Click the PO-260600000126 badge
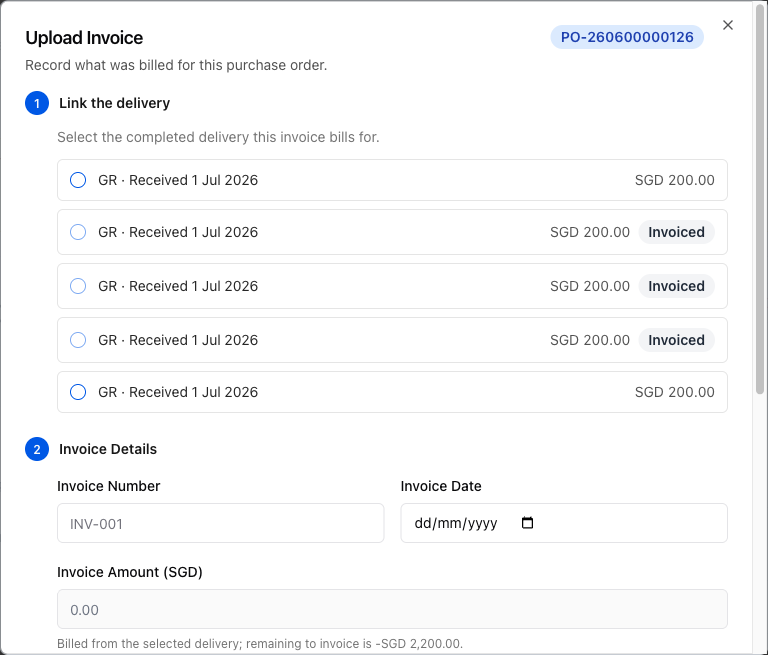This screenshot has width=768, height=655. click(627, 37)
